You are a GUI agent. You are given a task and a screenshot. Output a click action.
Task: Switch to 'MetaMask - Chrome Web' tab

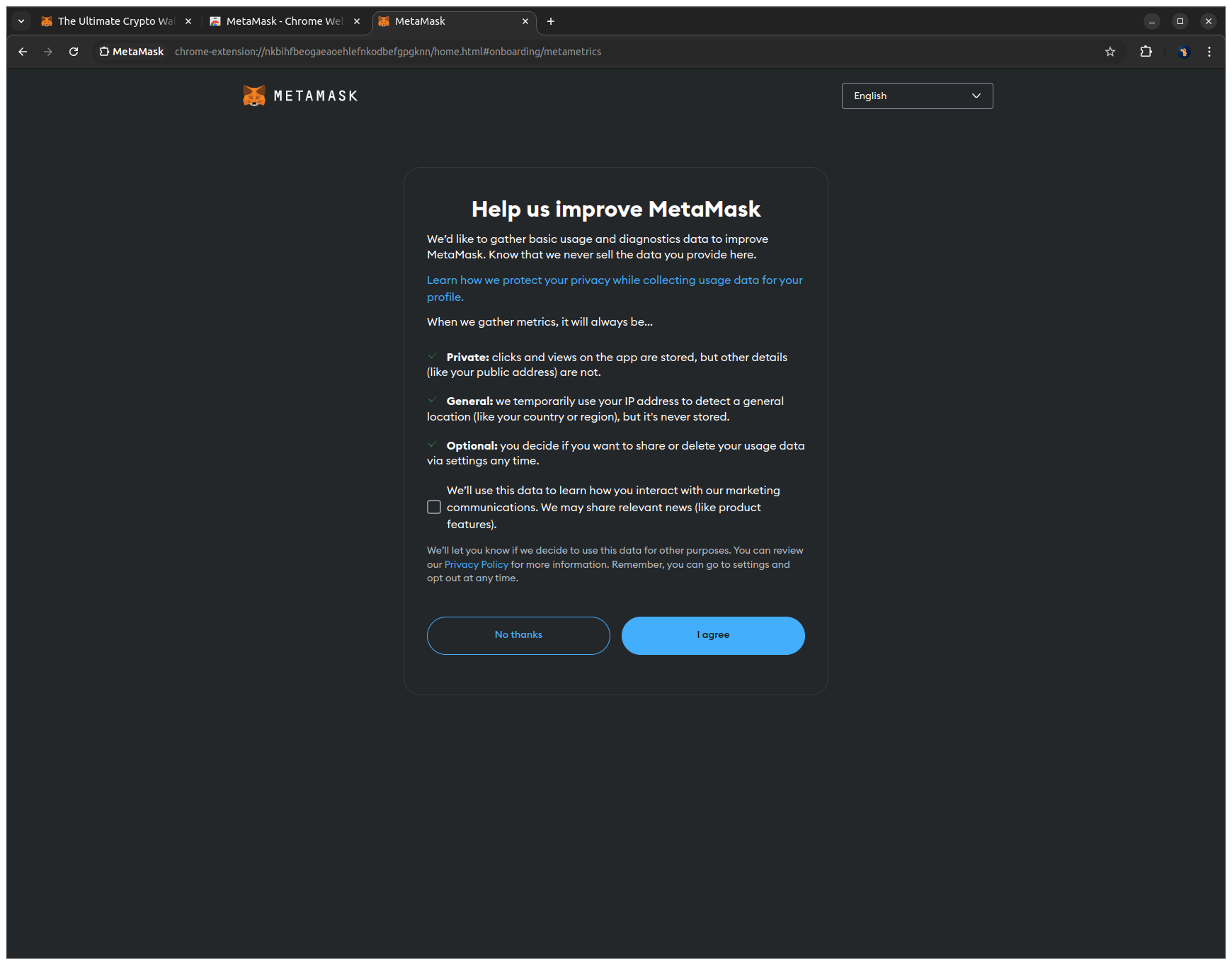pyautogui.click(x=285, y=21)
